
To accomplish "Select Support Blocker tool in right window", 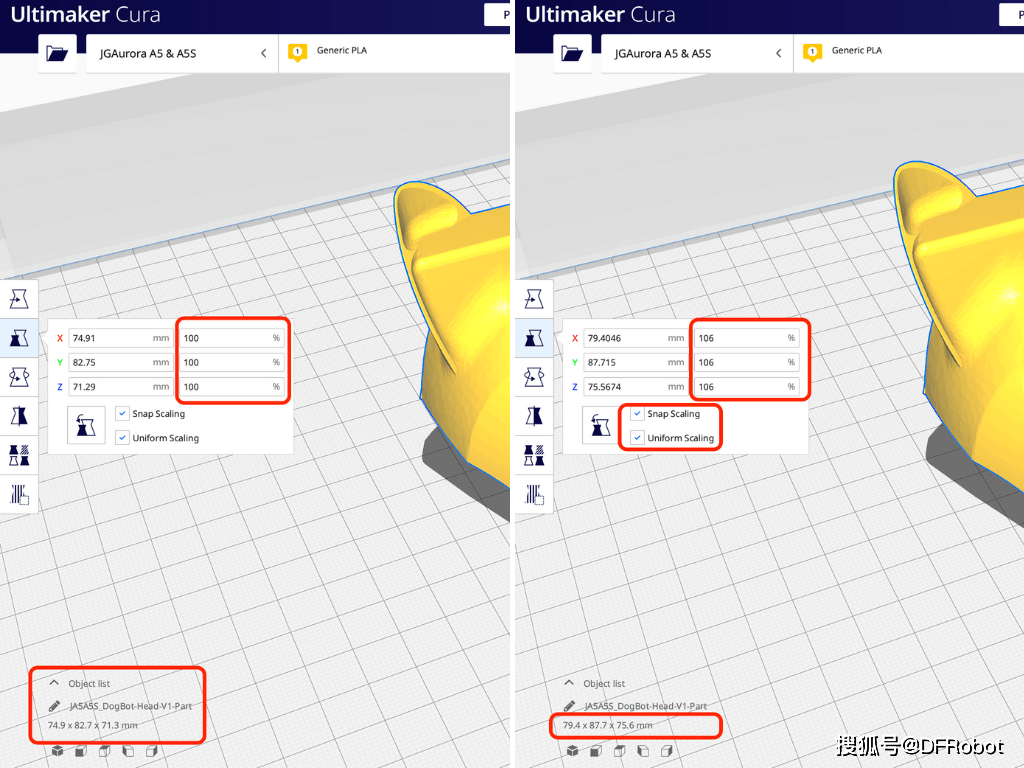I will (534, 494).
